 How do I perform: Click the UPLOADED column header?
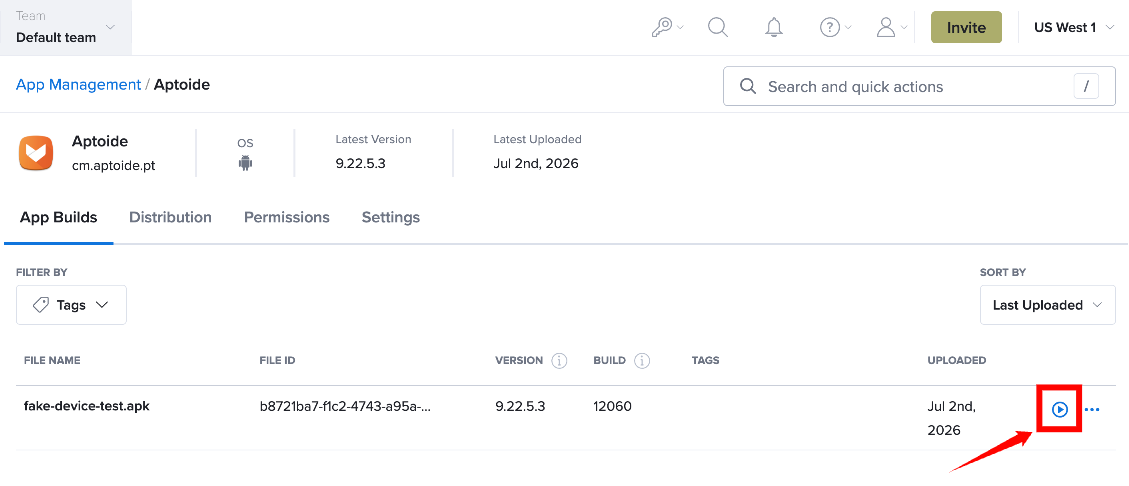coord(957,360)
